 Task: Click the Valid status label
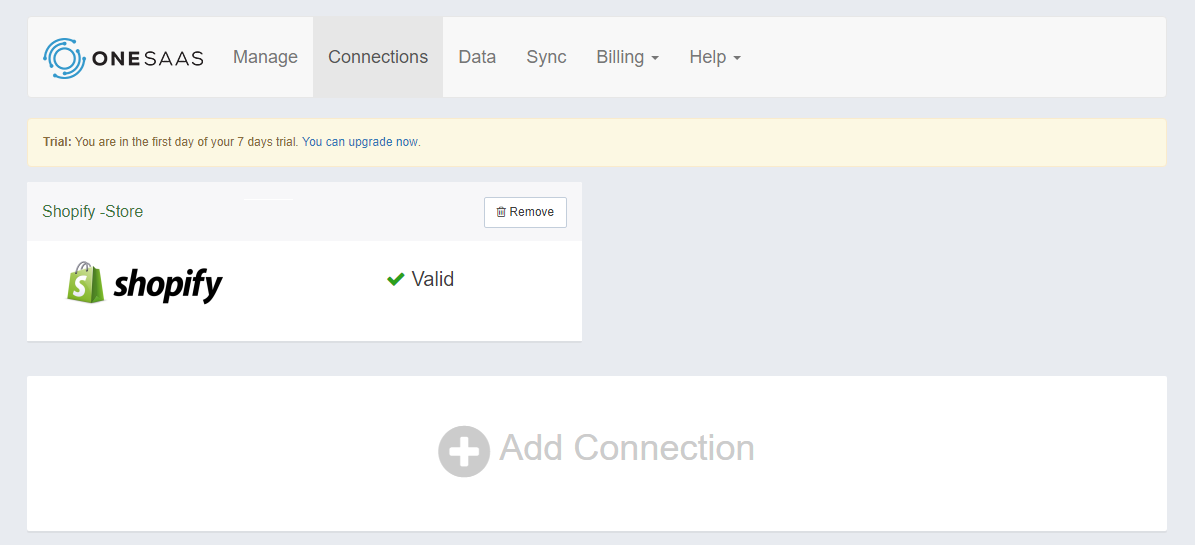(432, 279)
